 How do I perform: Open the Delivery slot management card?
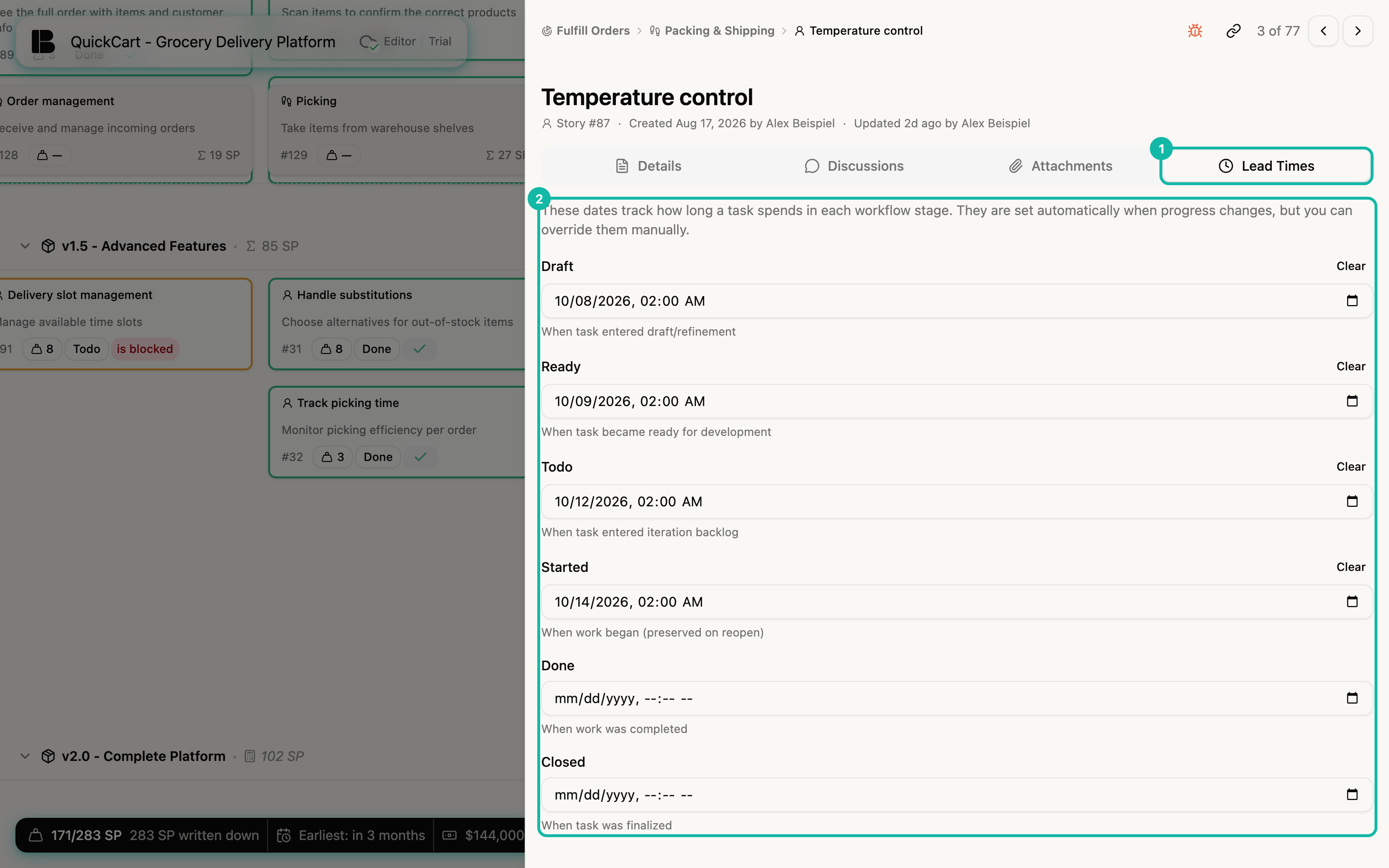click(x=125, y=324)
